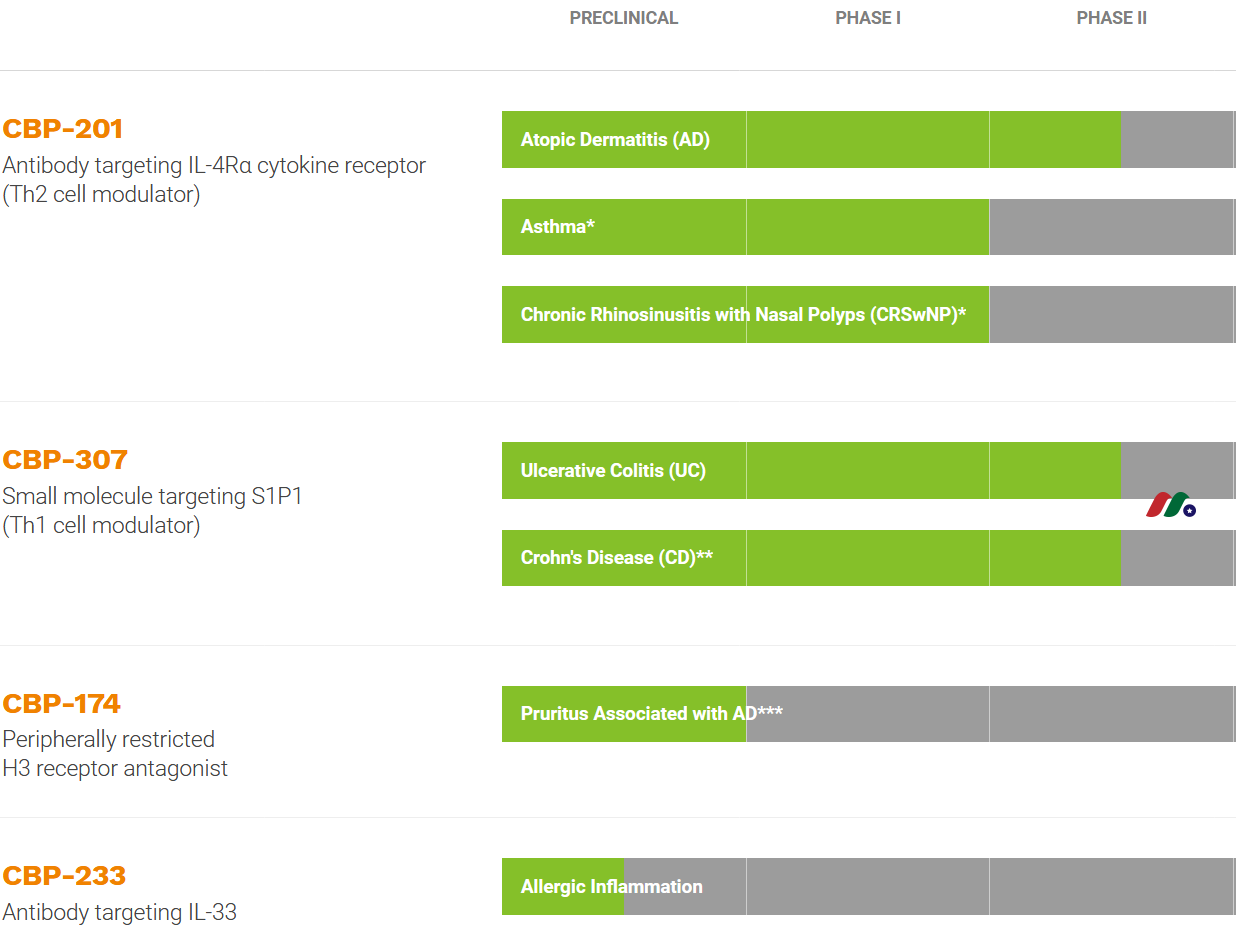The image size is (1236, 928).
Task: Click the Small molecule targeting S1P1 text
Action: pyautogui.click(x=152, y=497)
